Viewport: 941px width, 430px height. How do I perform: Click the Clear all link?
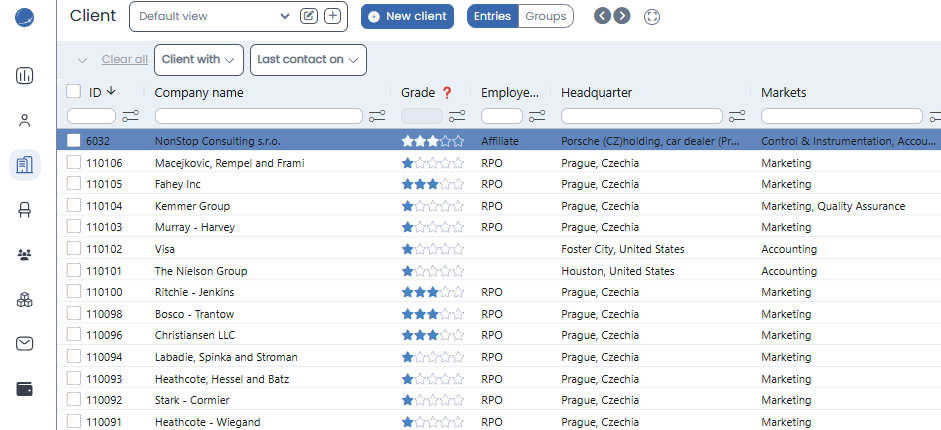tap(125, 60)
